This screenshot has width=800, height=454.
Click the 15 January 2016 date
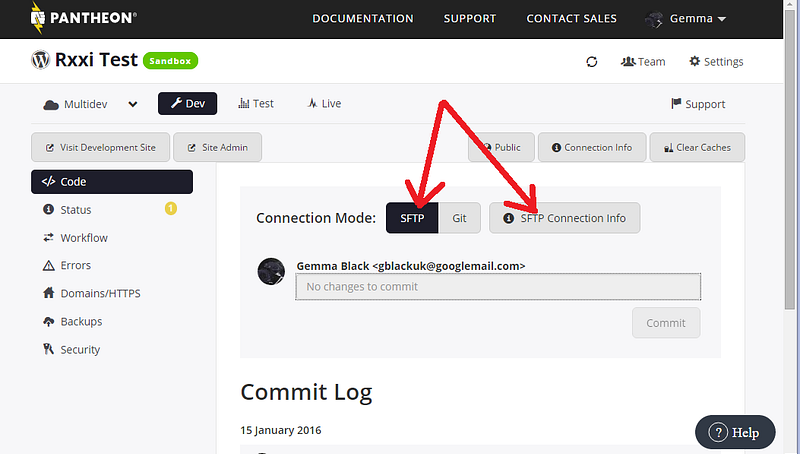tap(281, 430)
